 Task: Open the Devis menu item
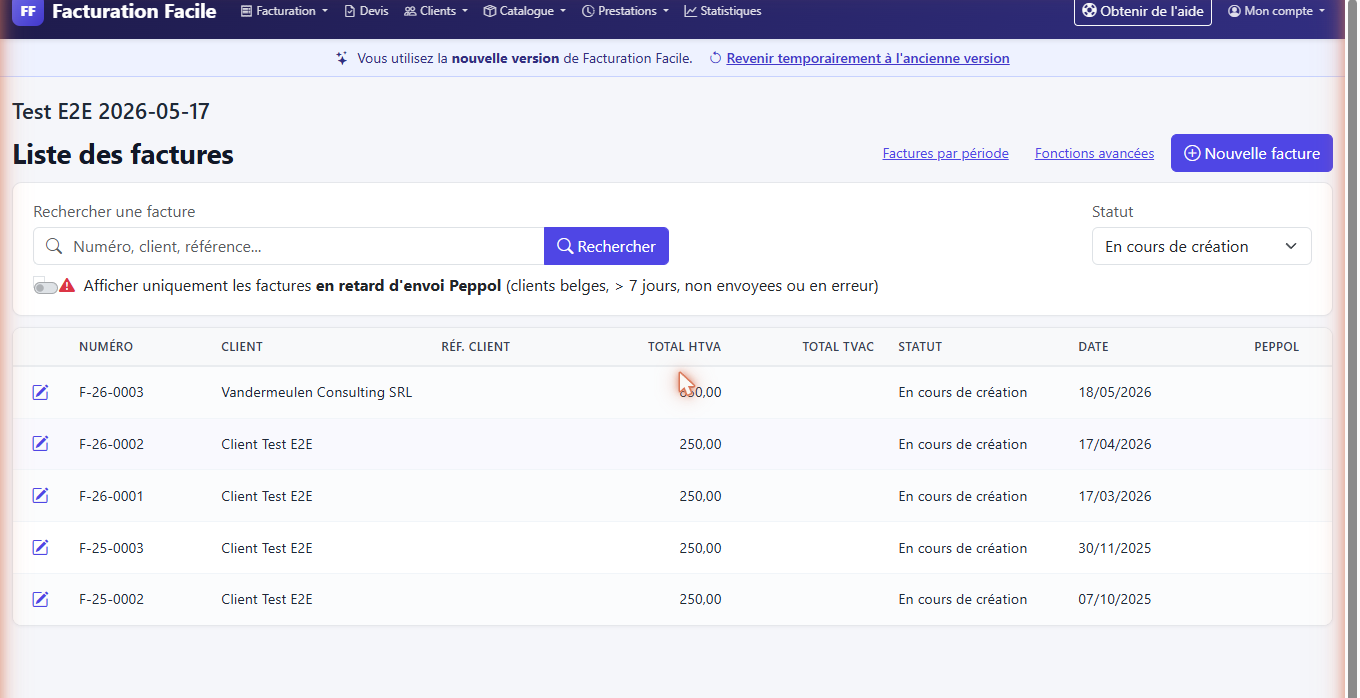[366, 11]
